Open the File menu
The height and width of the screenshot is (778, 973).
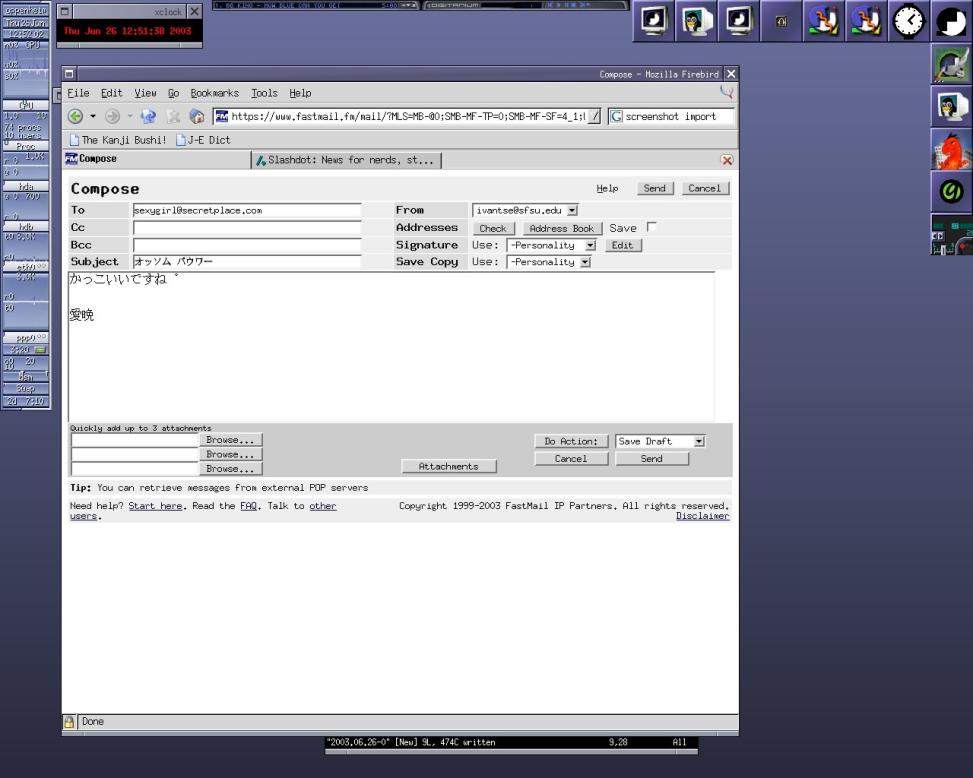[x=78, y=93]
